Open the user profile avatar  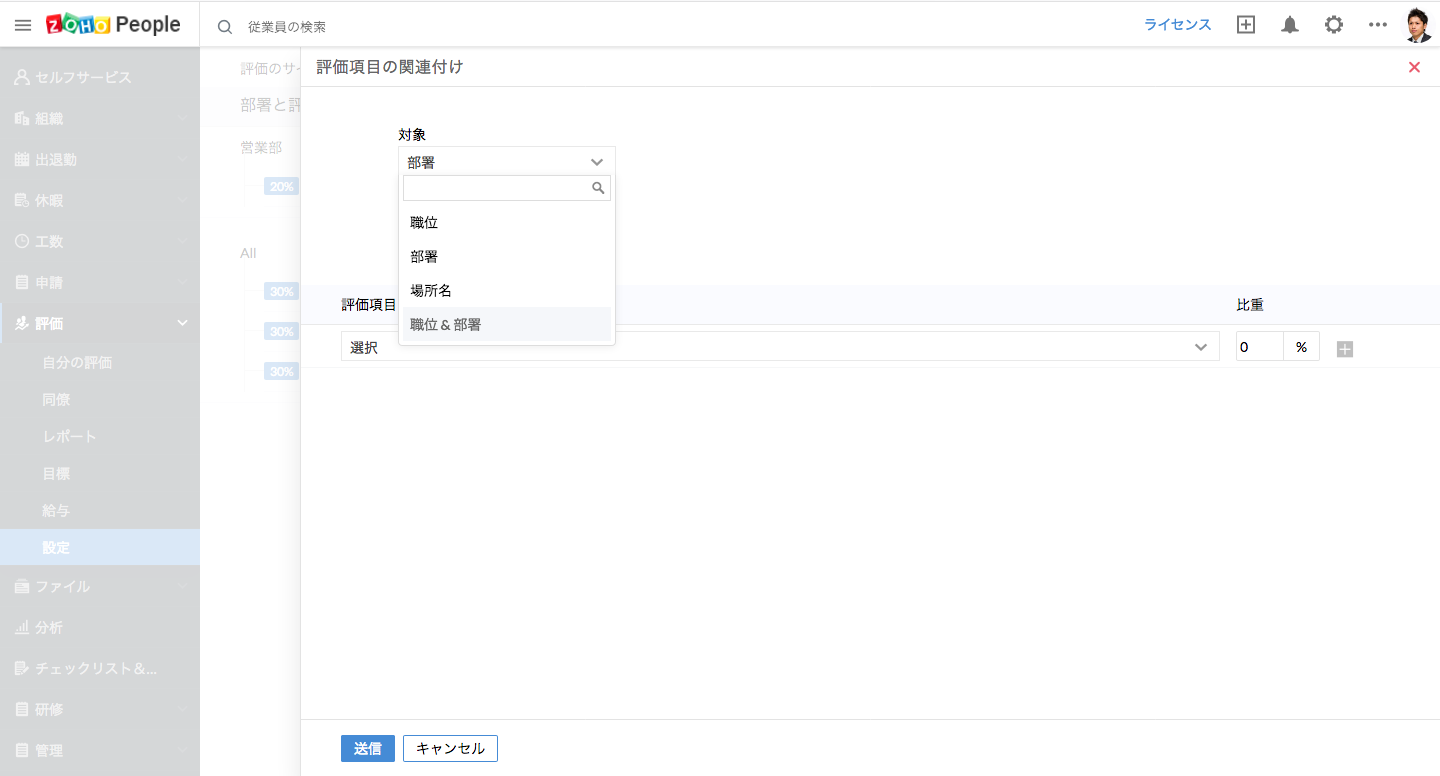click(x=1418, y=25)
